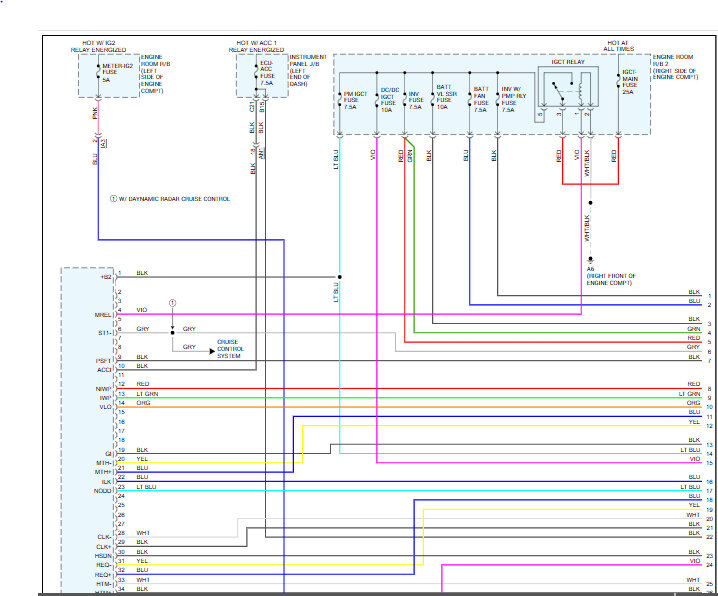Select the ST1- terminal label
The height and width of the screenshot is (596, 718).
click(x=105, y=333)
